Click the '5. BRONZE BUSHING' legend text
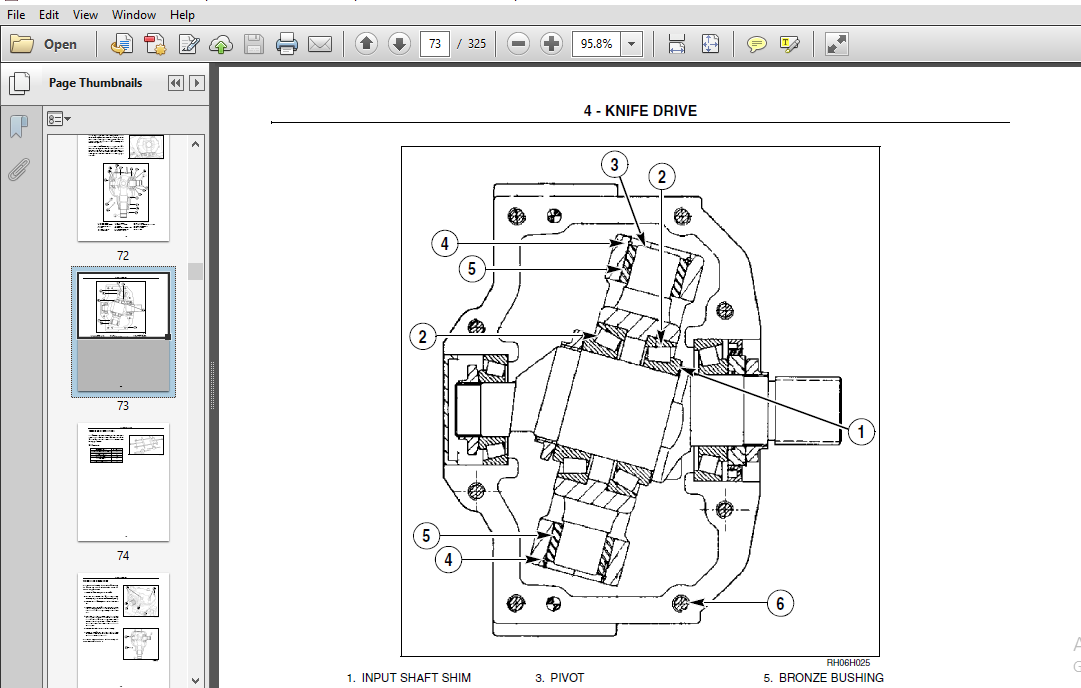 (824, 678)
